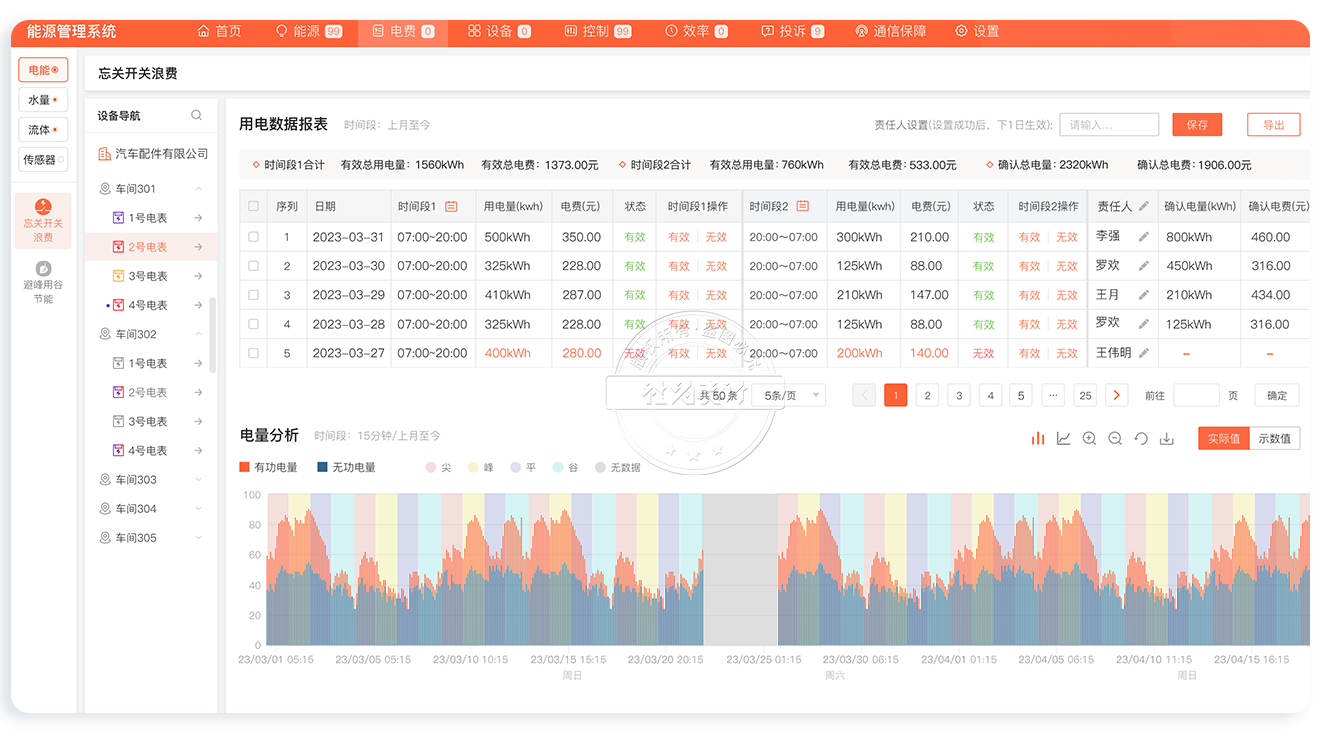Click the 前往 page number input
Image resolution: width=1320 pixels, height=733 pixels.
pyautogui.click(x=1196, y=395)
